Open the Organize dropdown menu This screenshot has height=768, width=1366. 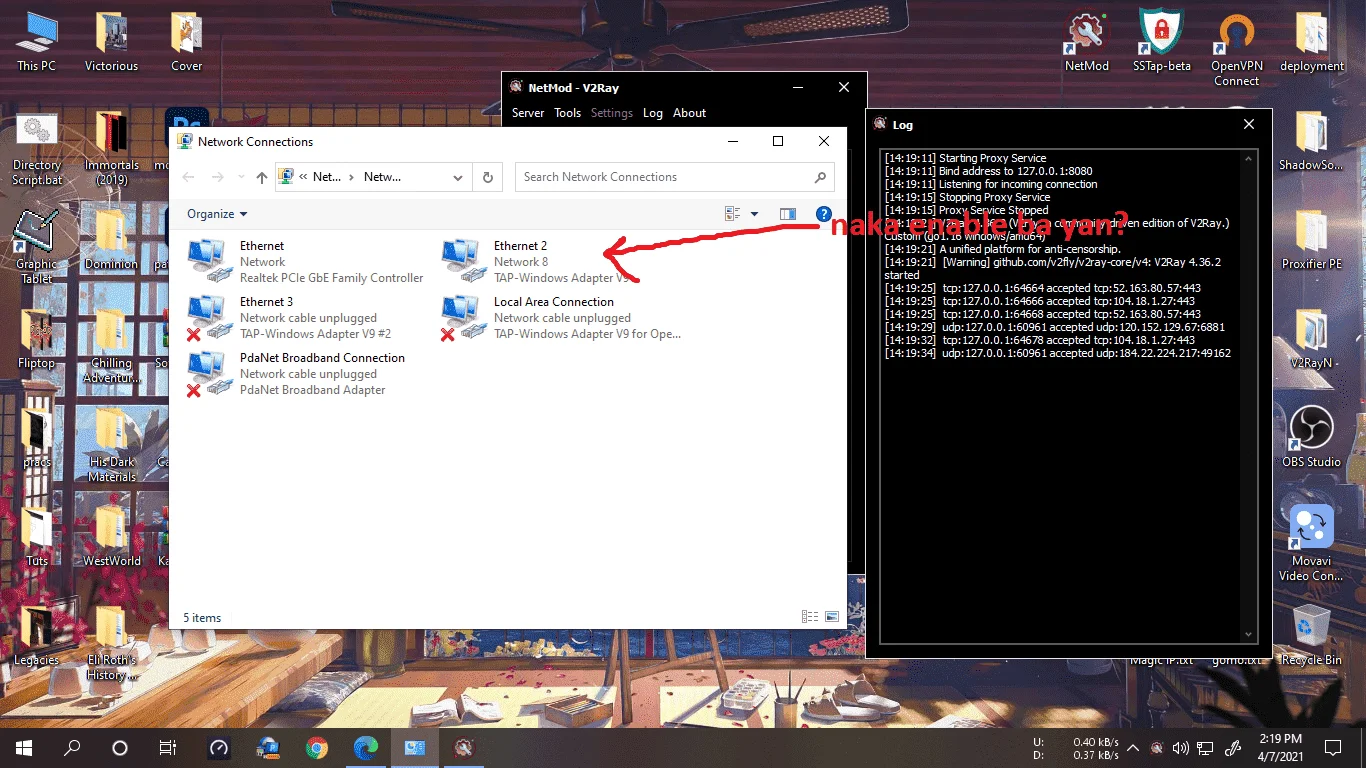pos(217,214)
